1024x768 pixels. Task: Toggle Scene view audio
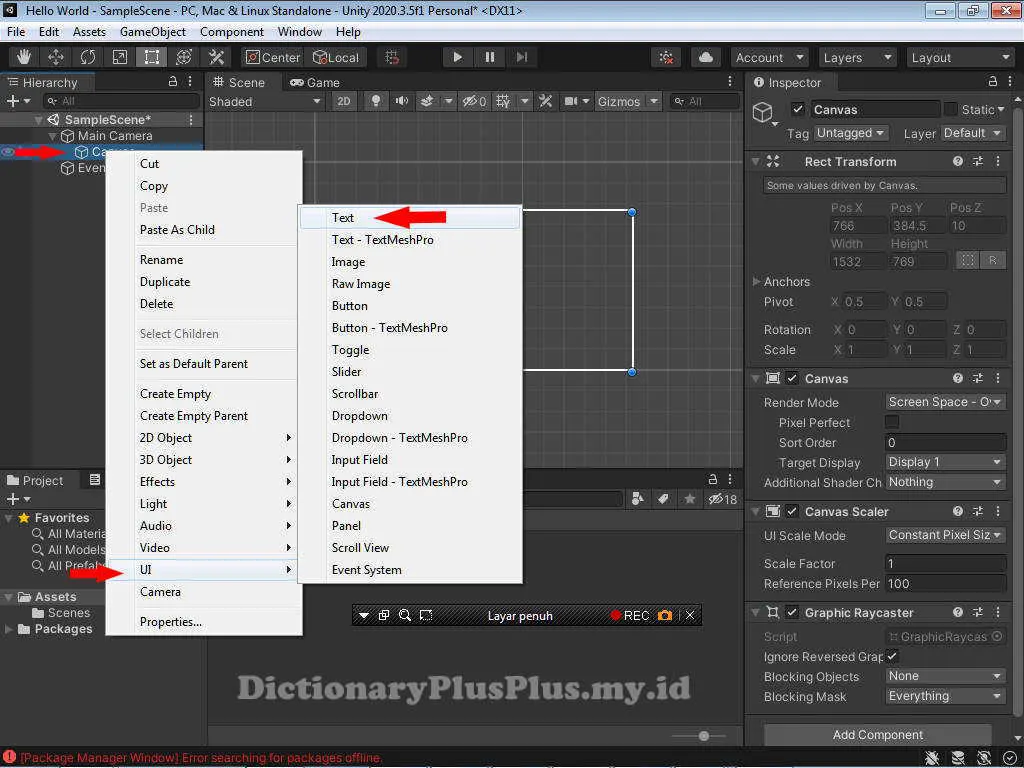402,101
